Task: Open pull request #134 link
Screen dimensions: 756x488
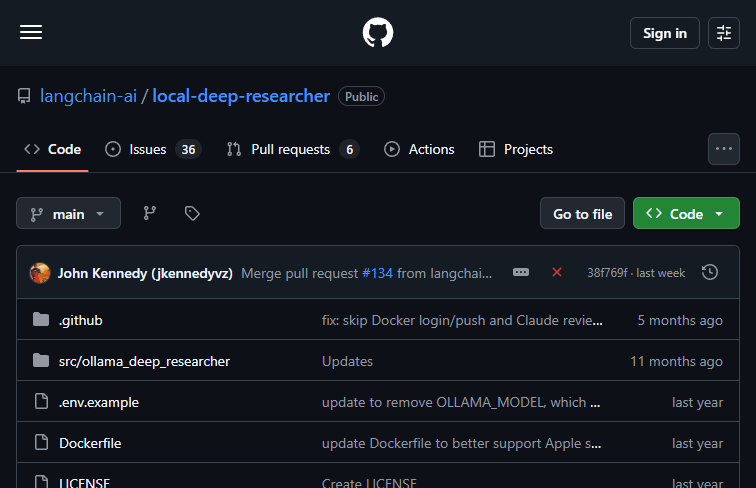Action: pyautogui.click(x=378, y=273)
